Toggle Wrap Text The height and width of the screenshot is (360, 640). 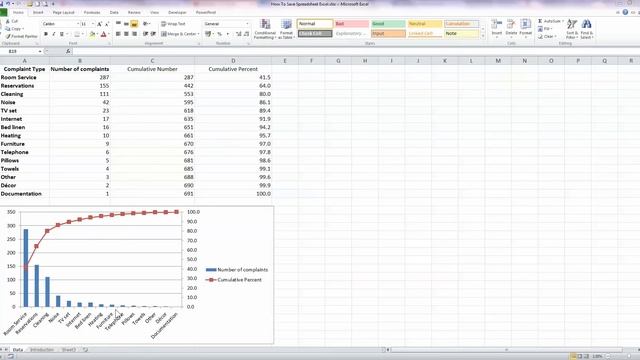[x=173, y=24]
